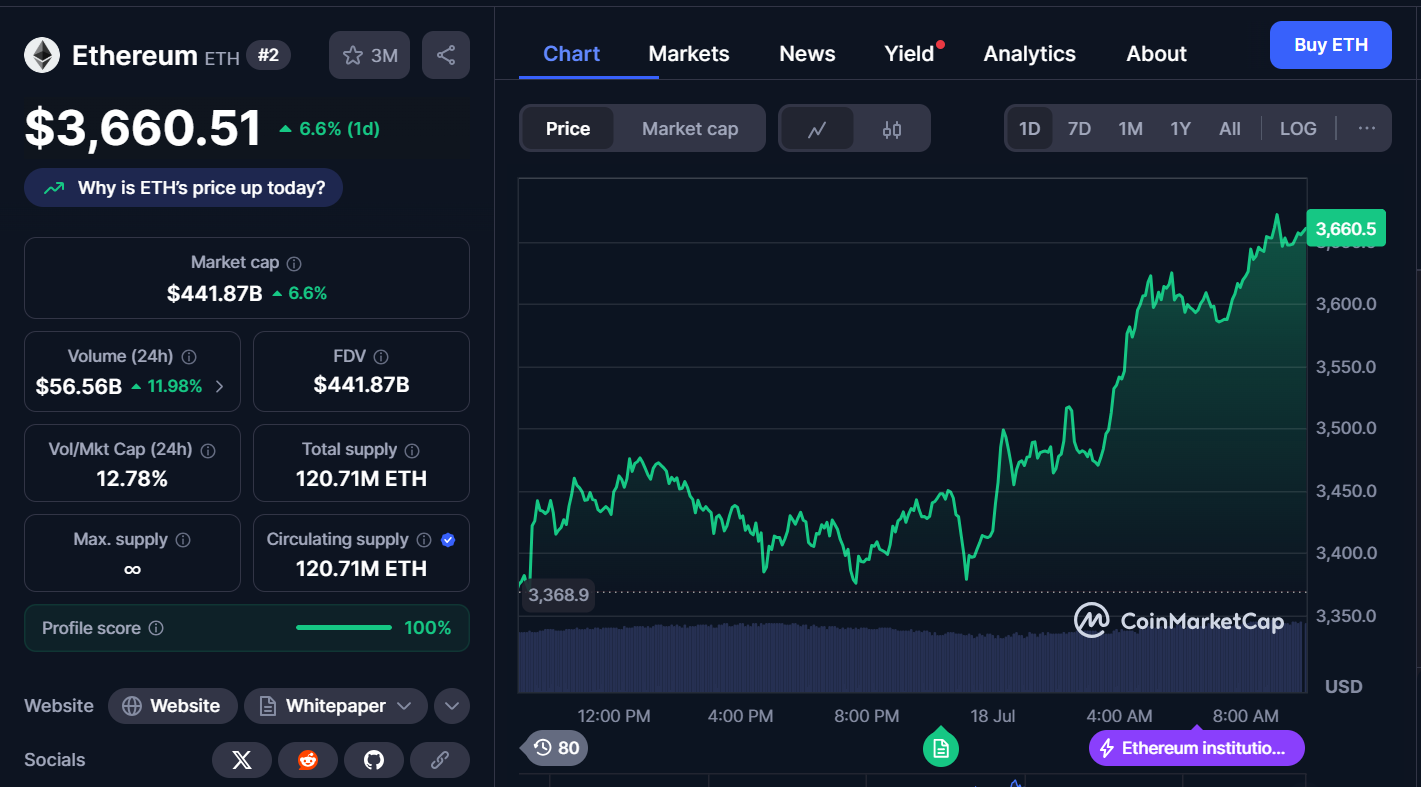The height and width of the screenshot is (787, 1421).
Task: Open the chain-link social icon
Action: click(x=440, y=760)
